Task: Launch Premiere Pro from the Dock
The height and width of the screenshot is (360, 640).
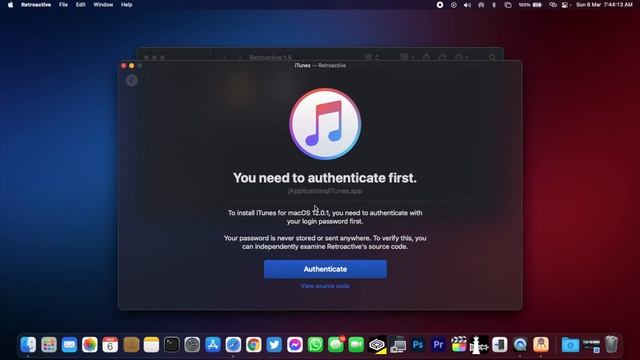Action: [438, 345]
